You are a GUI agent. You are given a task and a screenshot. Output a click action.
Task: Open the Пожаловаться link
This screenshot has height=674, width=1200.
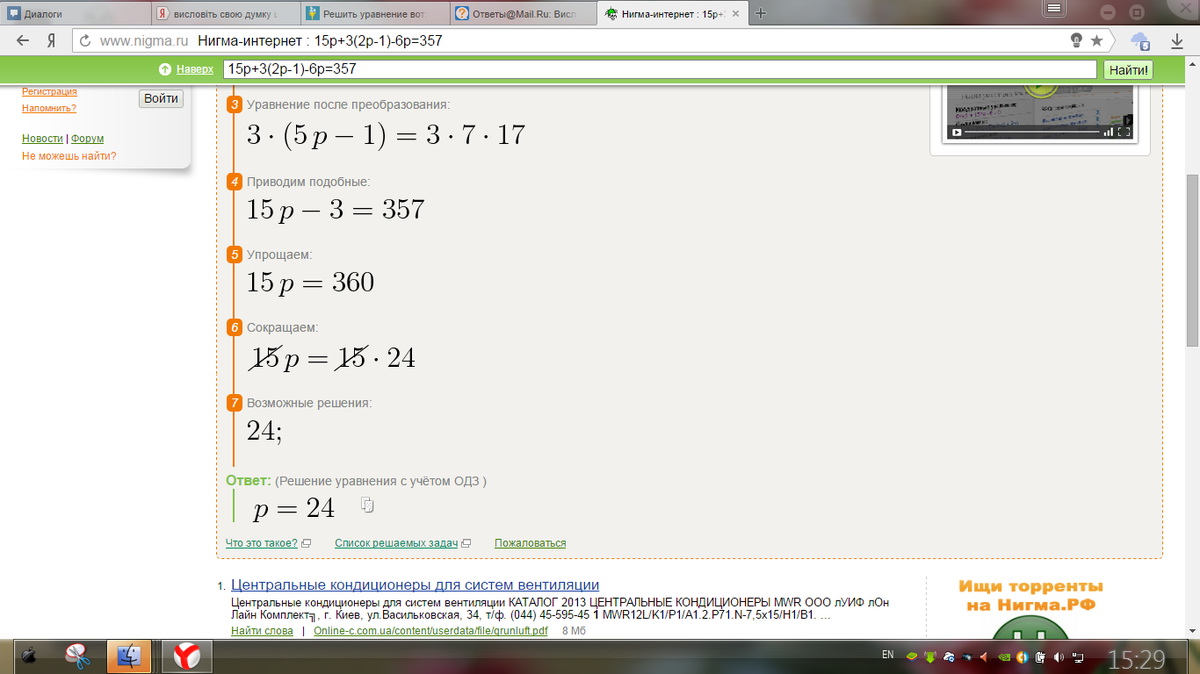tap(530, 543)
